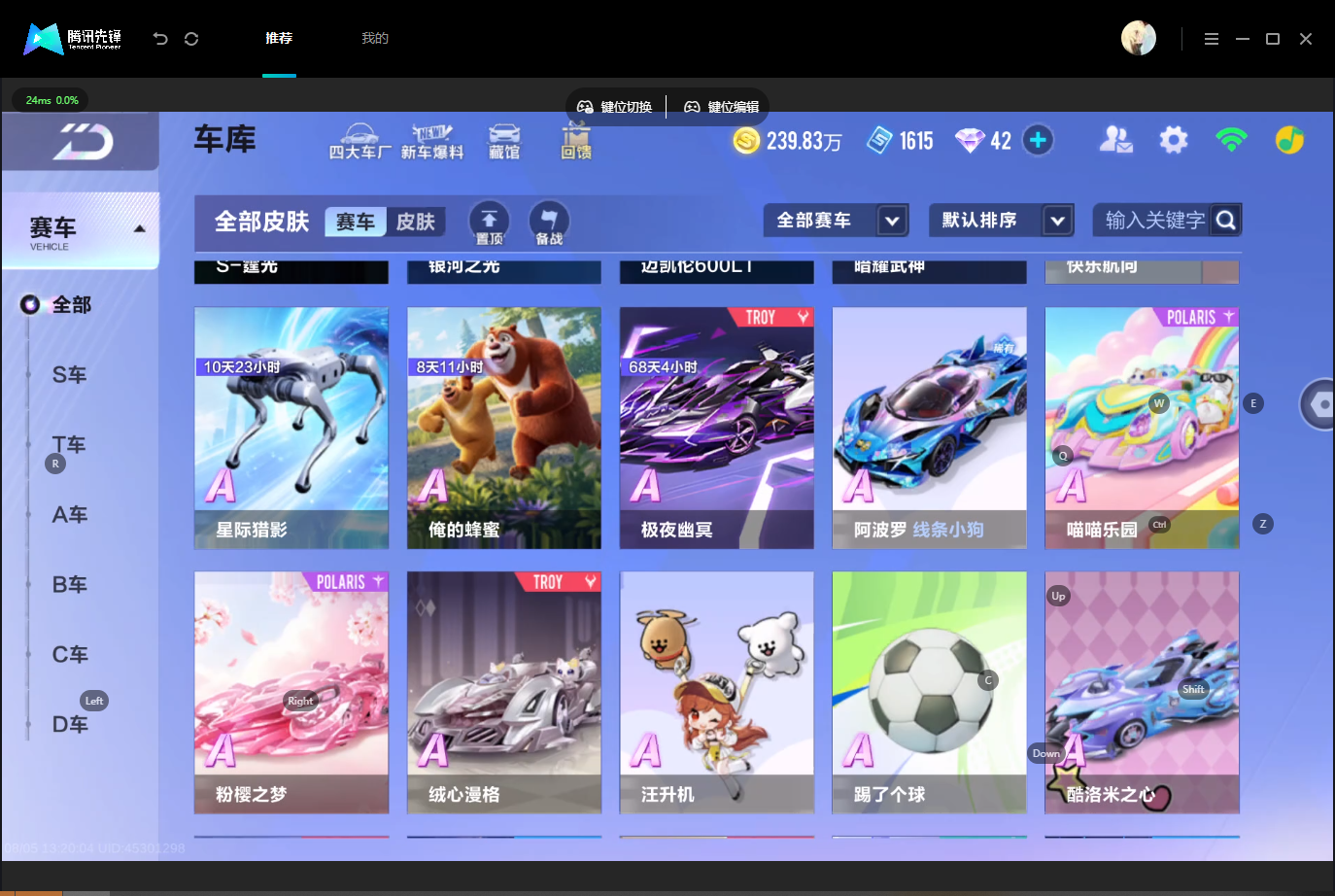Click the search magnifier icon
Viewport: 1335px width, 896px height.
click(1226, 221)
